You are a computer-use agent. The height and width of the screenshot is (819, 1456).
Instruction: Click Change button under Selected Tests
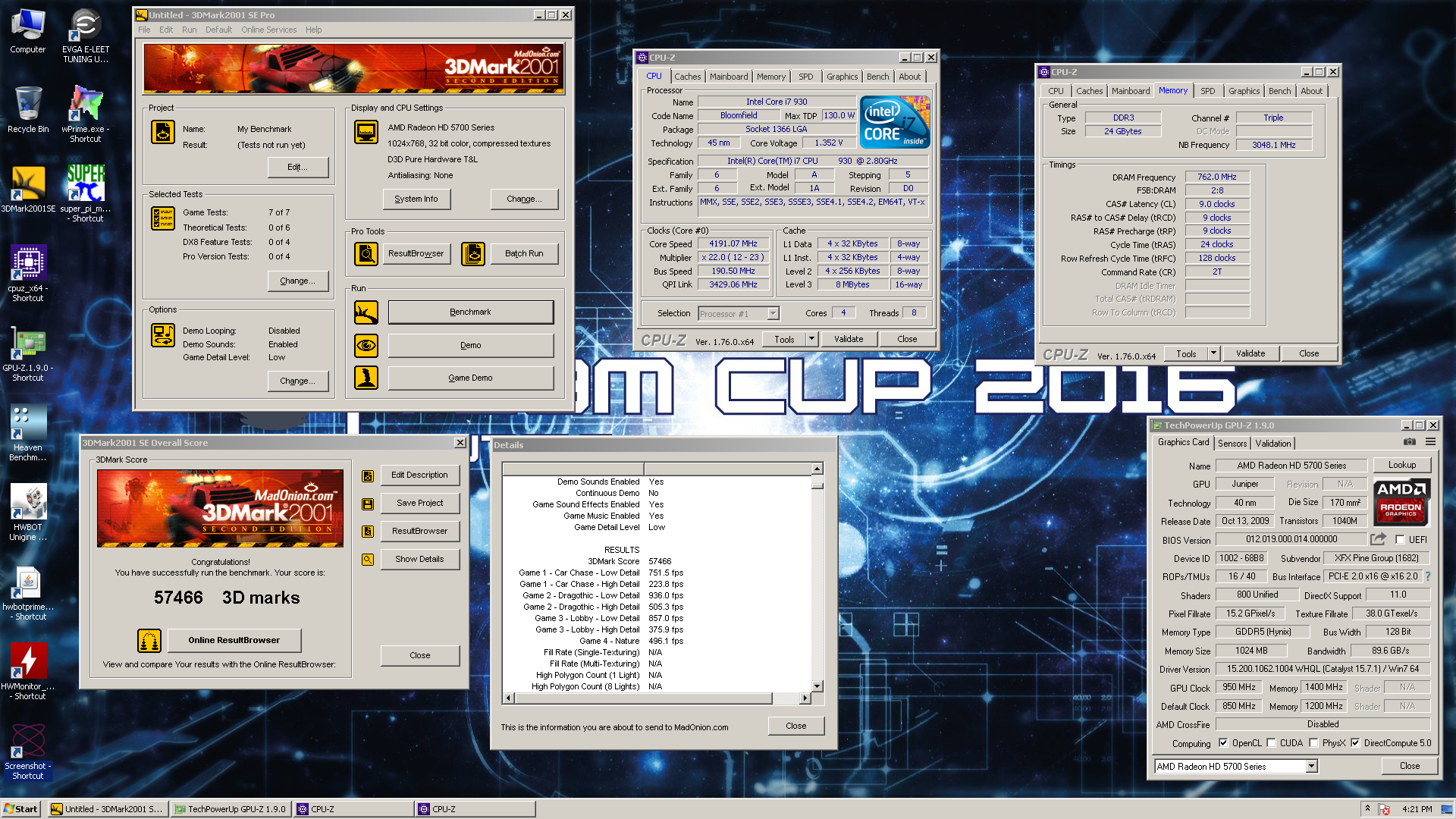click(297, 281)
